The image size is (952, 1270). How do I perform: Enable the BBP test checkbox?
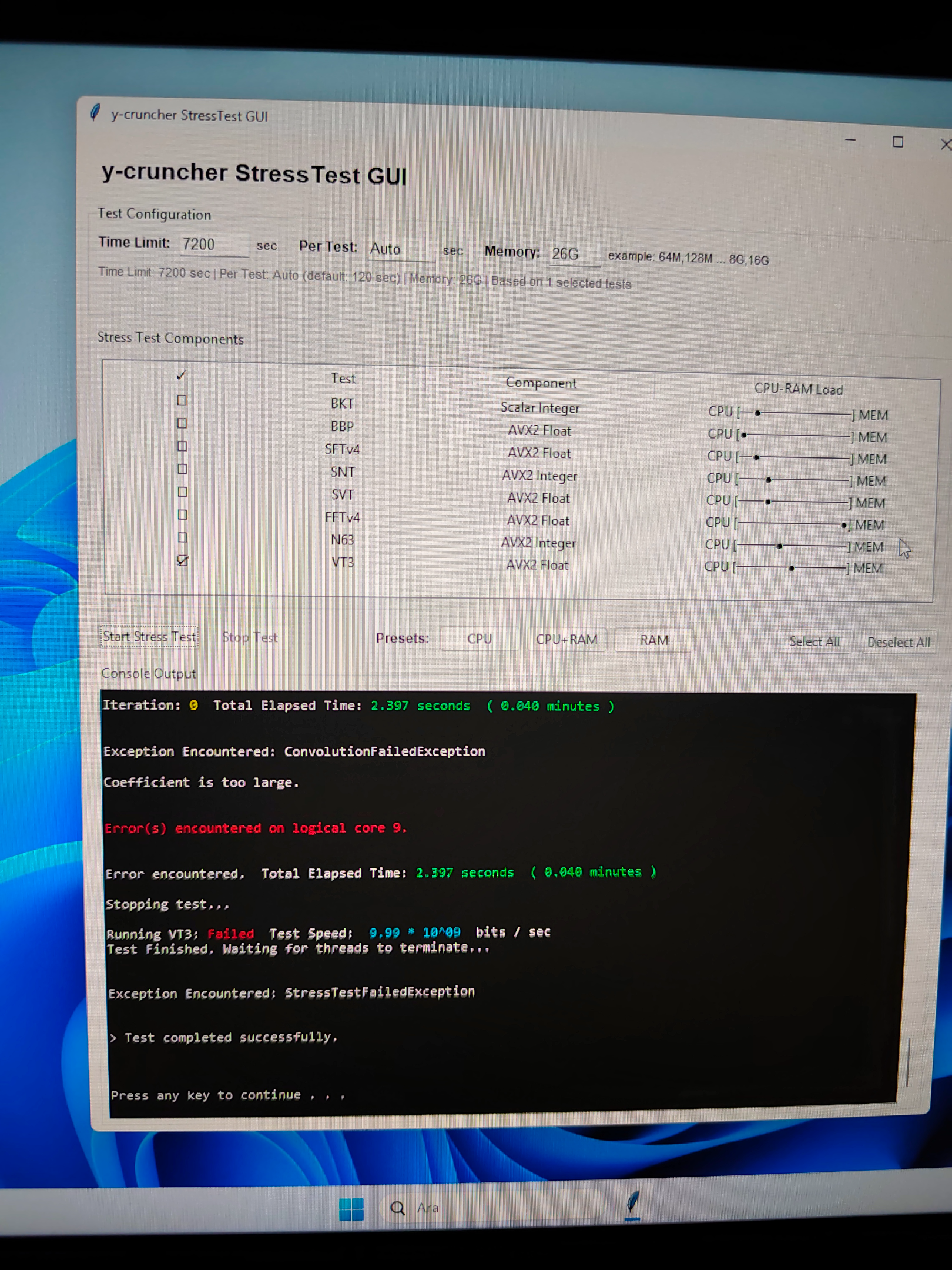(x=182, y=423)
